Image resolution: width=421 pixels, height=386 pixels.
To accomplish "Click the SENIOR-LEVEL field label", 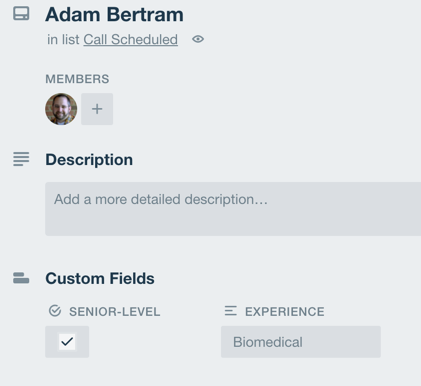I will pos(115,312).
